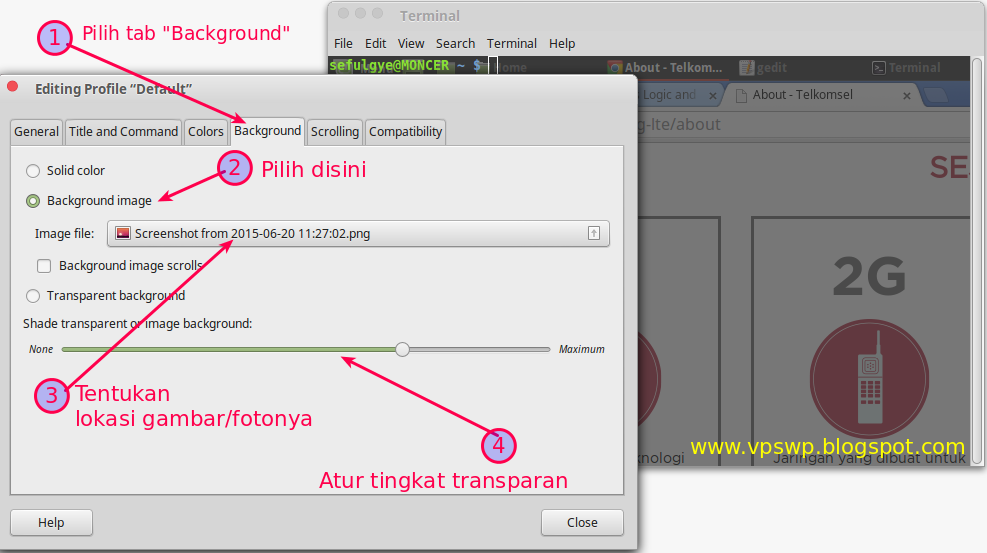The height and width of the screenshot is (553, 987).
Task: Open the Image file chooser button
Action: click(358, 233)
